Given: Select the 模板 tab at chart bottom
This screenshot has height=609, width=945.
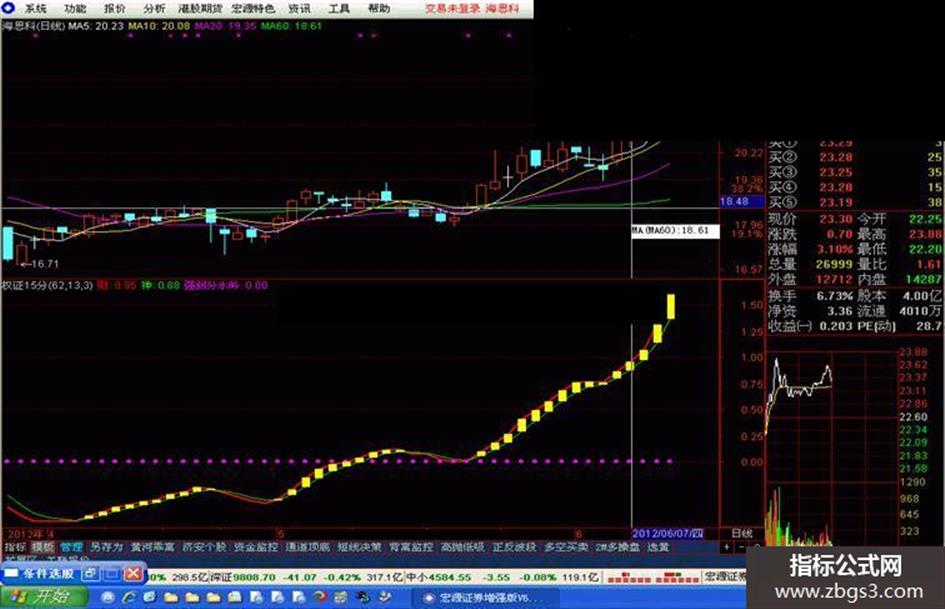Looking at the screenshot, I should (x=43, y=547).
